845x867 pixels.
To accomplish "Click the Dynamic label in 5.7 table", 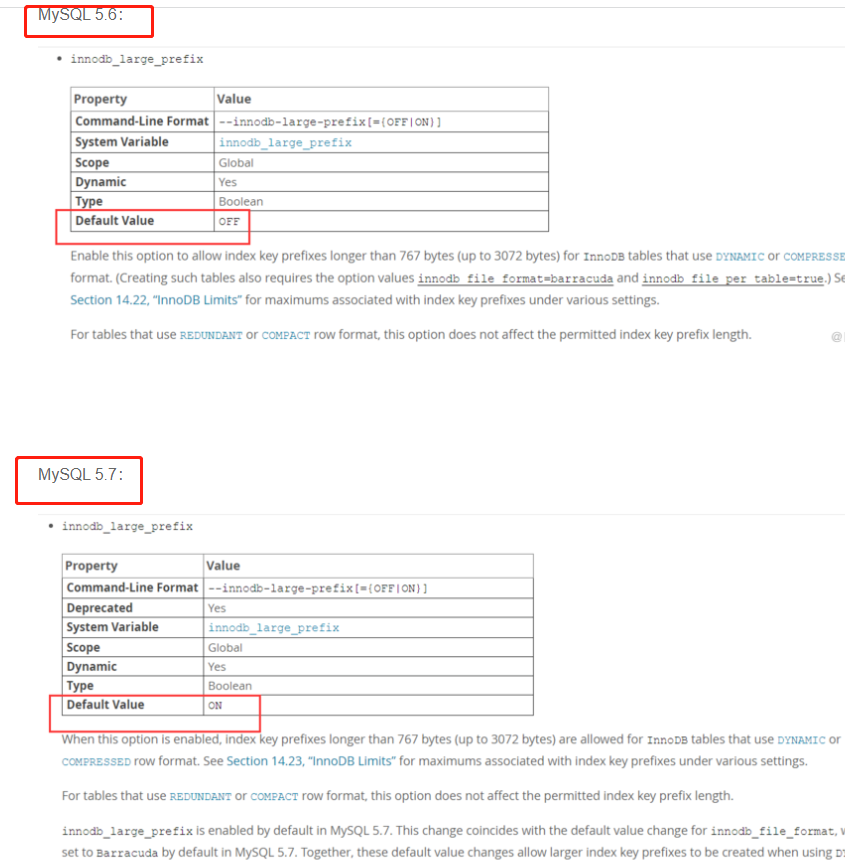I will (x=91, y=666).
